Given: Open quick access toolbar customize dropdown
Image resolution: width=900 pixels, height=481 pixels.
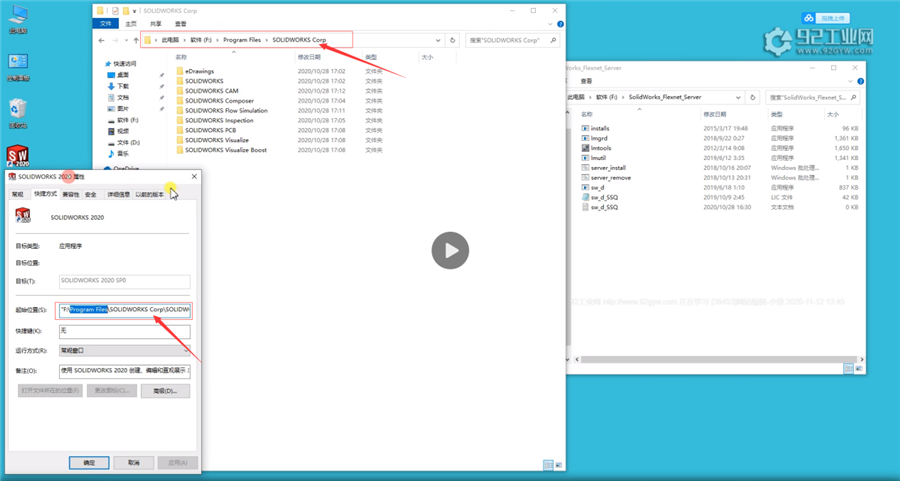Looking at the screenshot, I should [x=134, y=11].
